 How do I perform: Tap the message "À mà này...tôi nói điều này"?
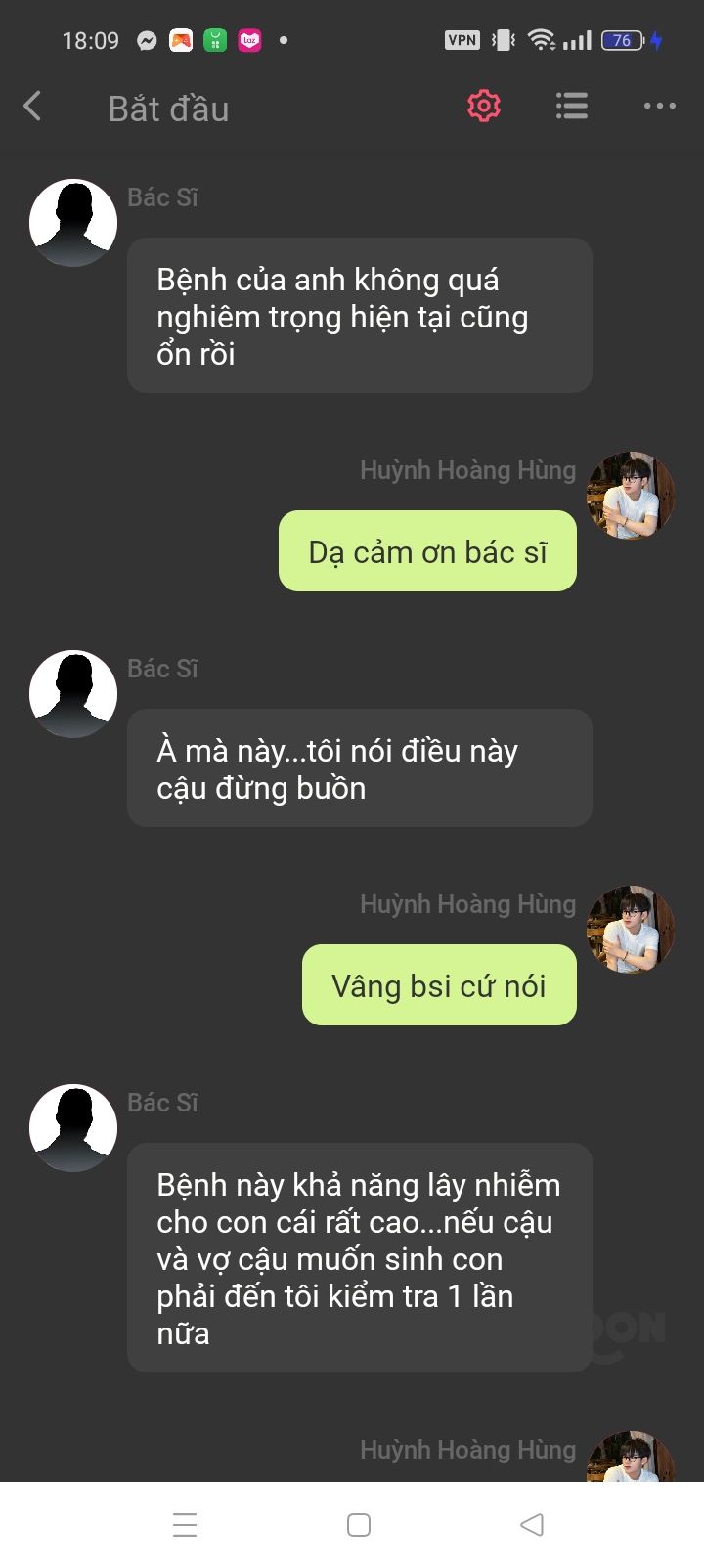pos(360,768)
